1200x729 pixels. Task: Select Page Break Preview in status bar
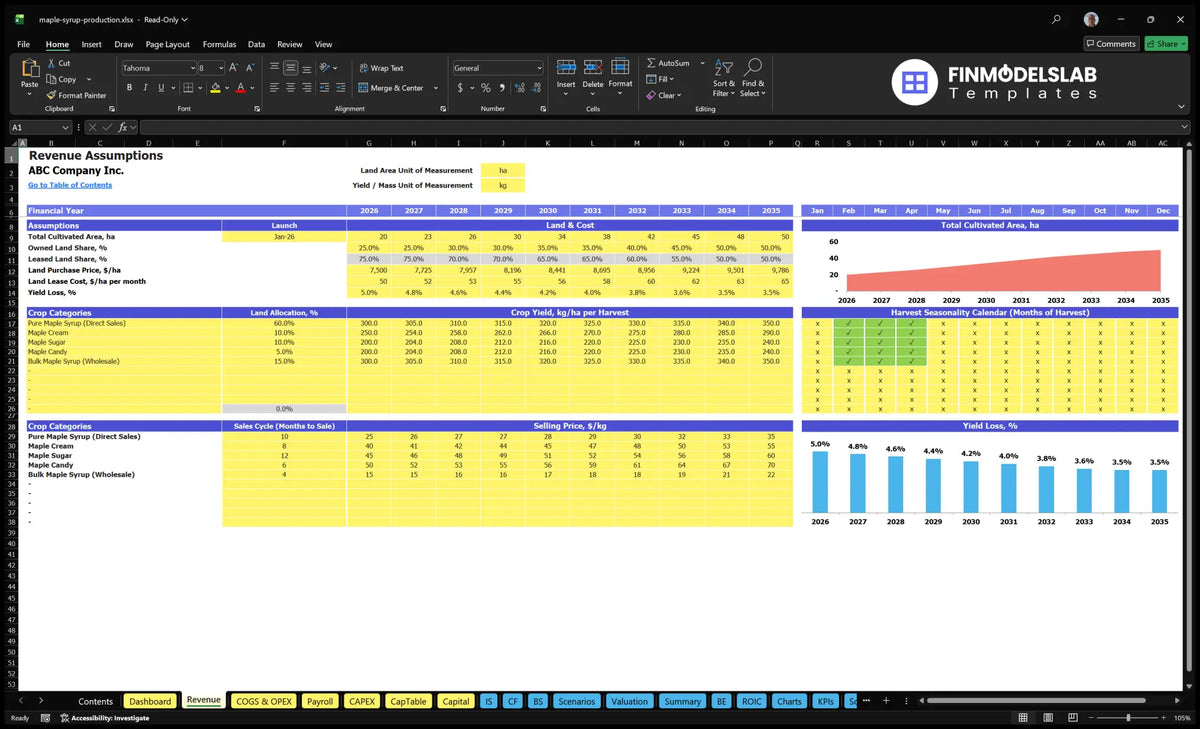(1075, 718)
